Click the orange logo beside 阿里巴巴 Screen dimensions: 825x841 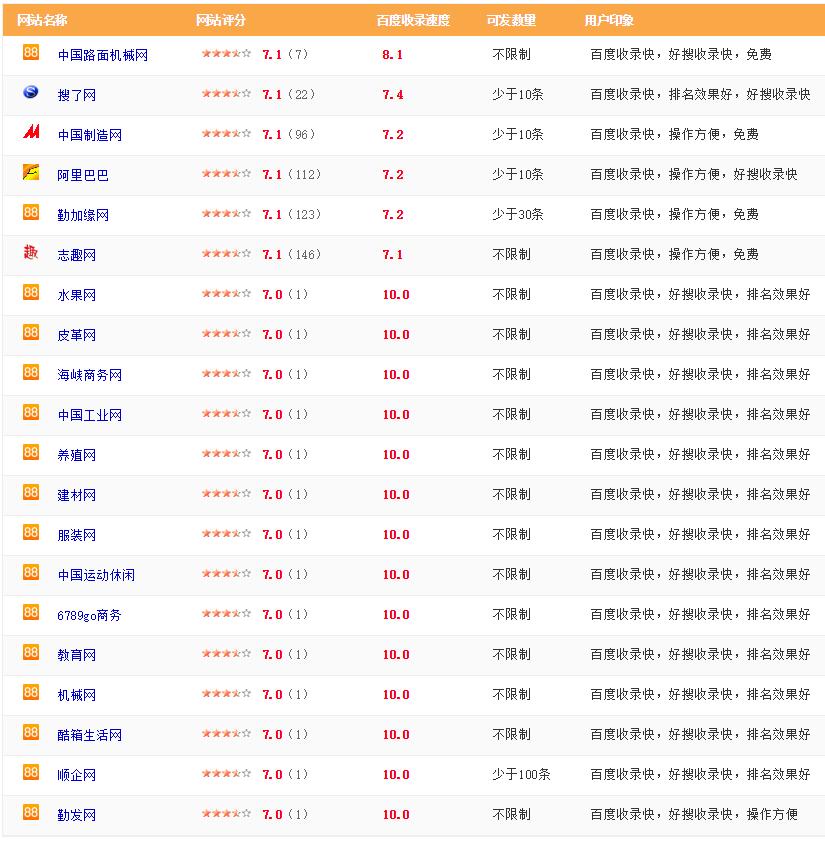click(x=31, y=172)
